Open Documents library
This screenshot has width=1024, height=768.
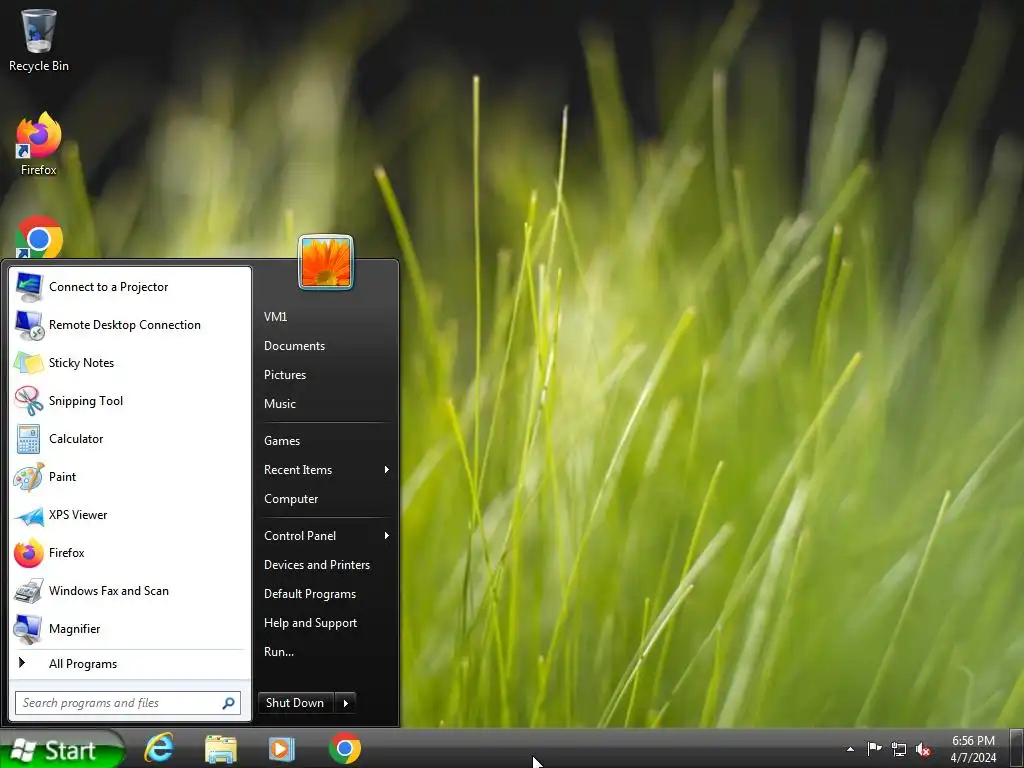[294, 346]
